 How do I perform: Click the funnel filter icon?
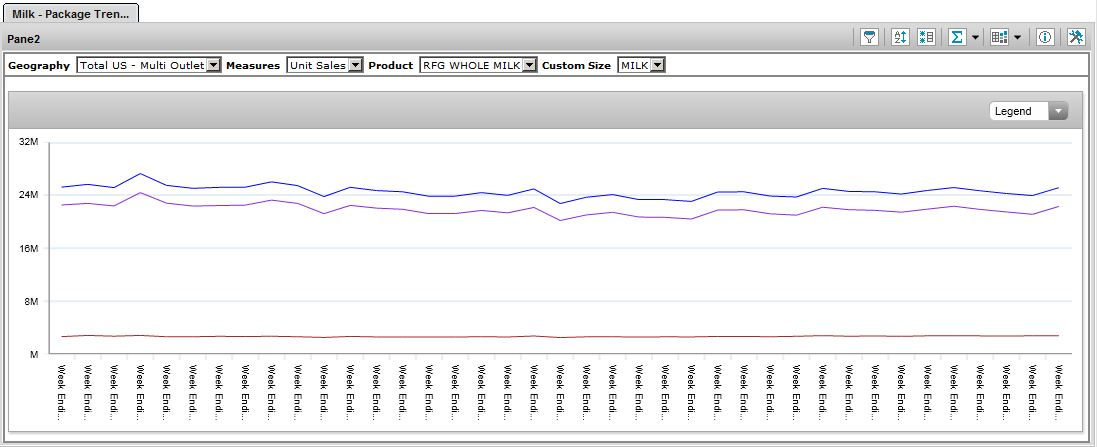click(x=870, y=37)
